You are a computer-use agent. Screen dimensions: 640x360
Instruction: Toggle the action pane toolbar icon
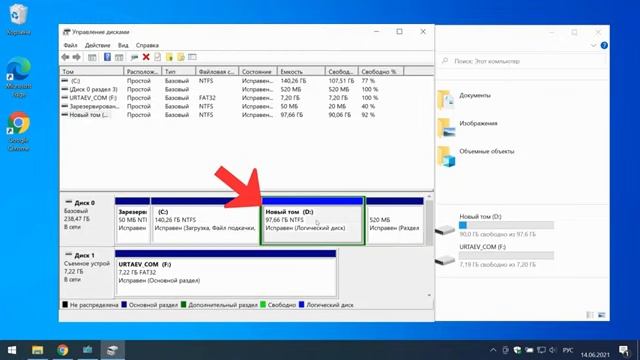click(x=119, y=57)
